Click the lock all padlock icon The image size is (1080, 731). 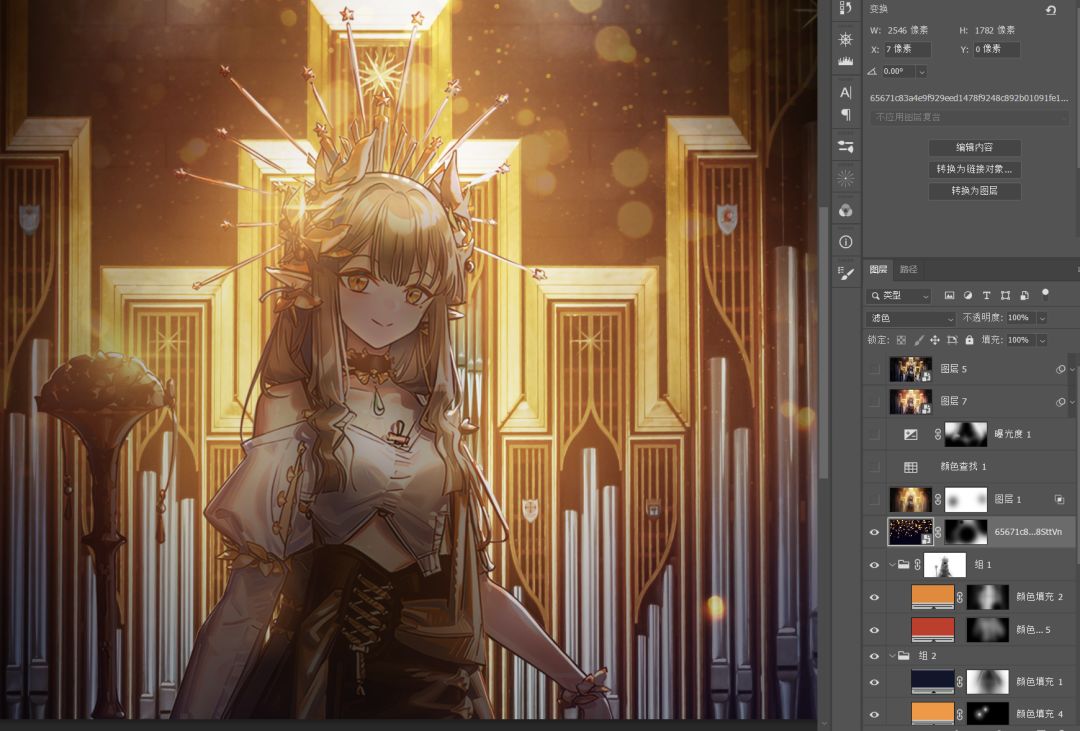coord(969,340)
